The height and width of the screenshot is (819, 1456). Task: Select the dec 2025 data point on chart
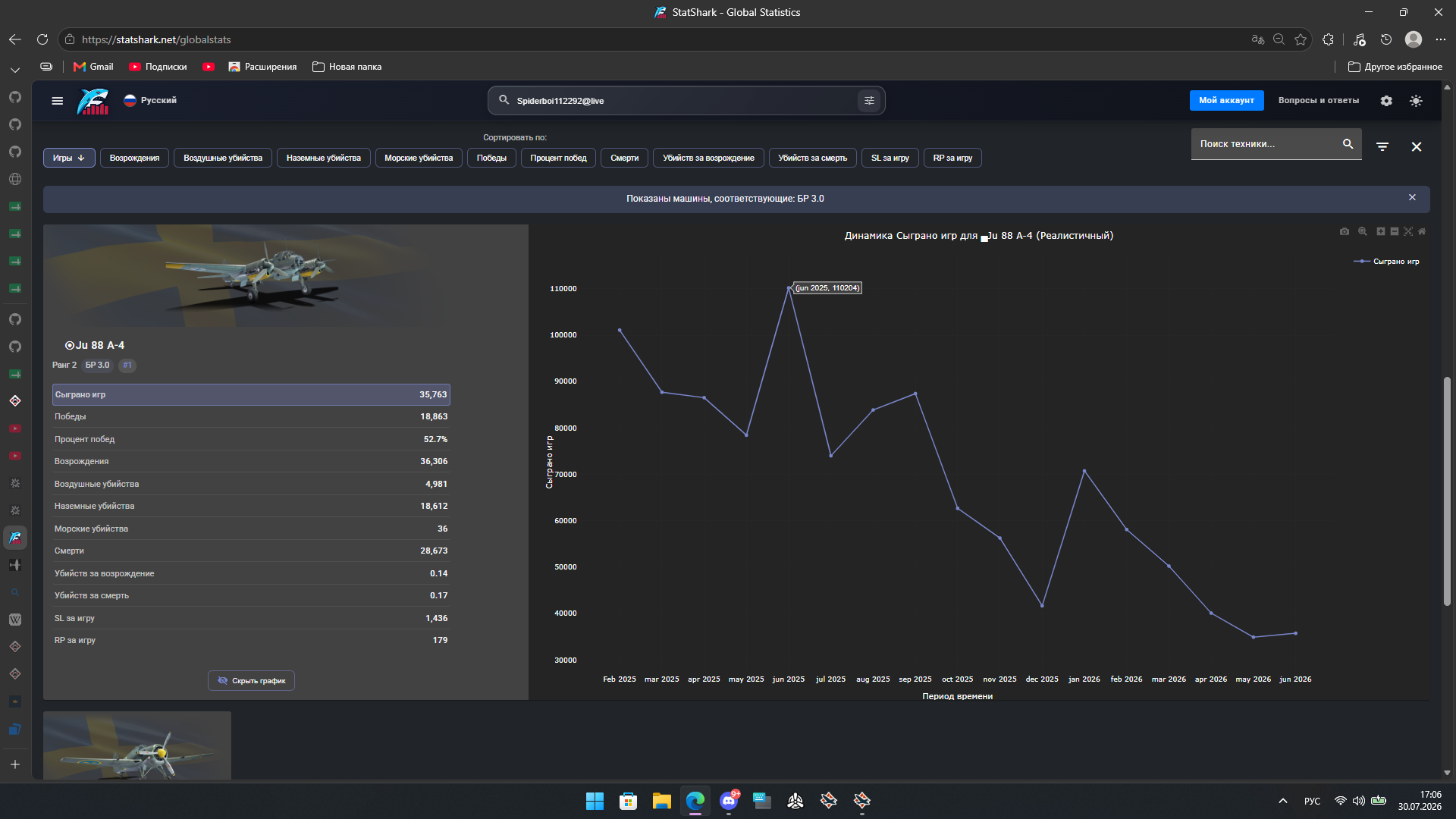pyautogui.click(x=1042, y=605)
